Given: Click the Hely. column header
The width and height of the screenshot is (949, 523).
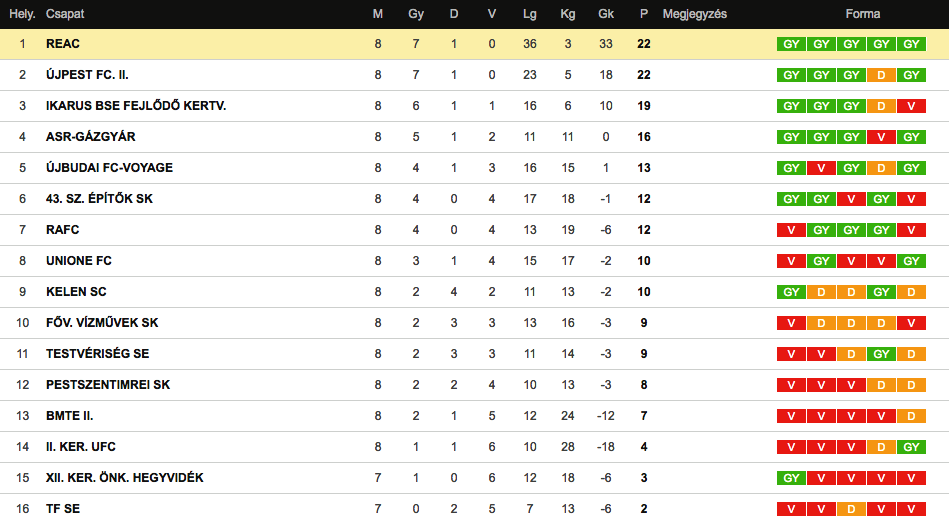Looking at the screenshot, I should (x=22, y=14).
